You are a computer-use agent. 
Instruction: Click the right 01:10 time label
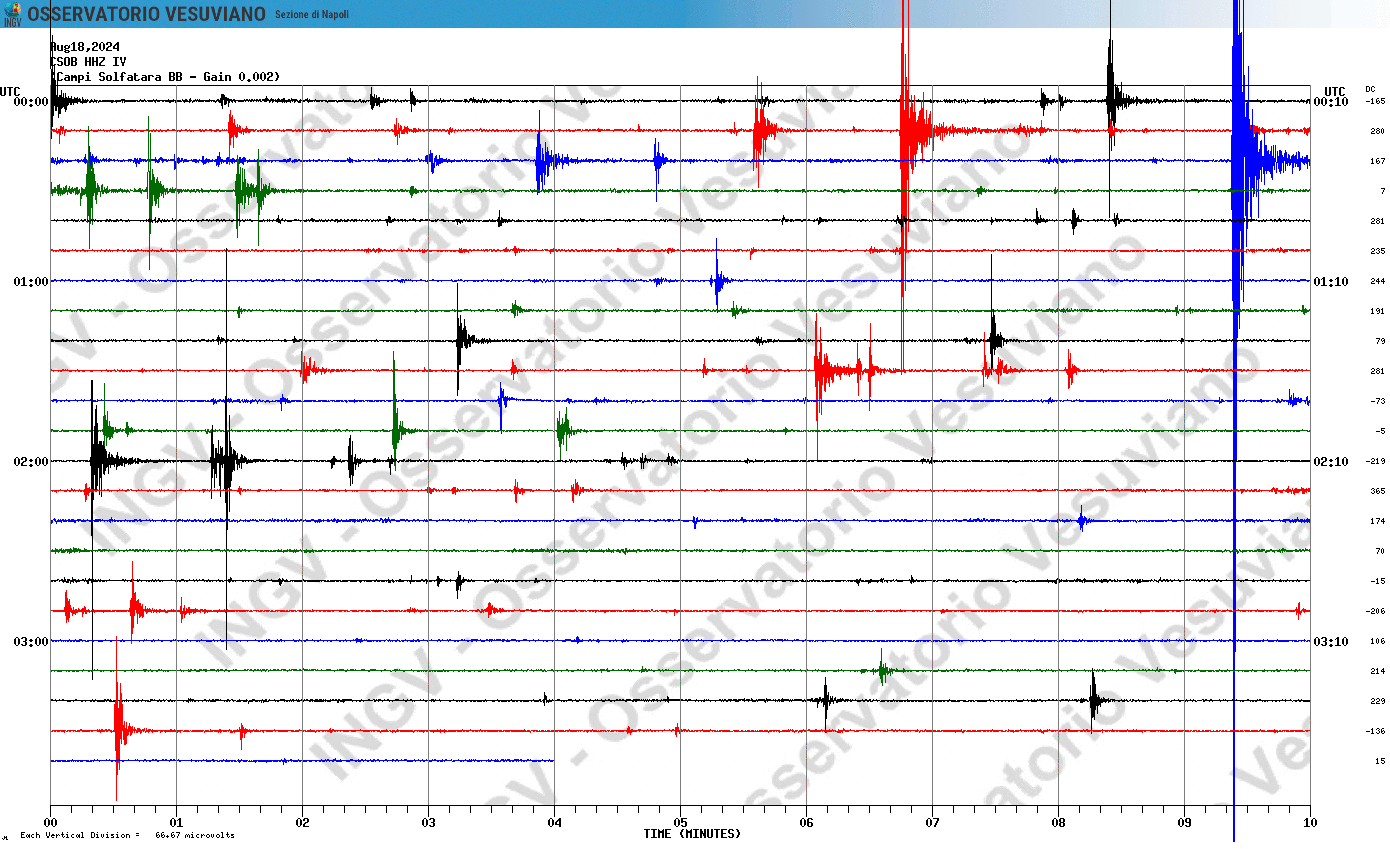(x=1331, y=282)
